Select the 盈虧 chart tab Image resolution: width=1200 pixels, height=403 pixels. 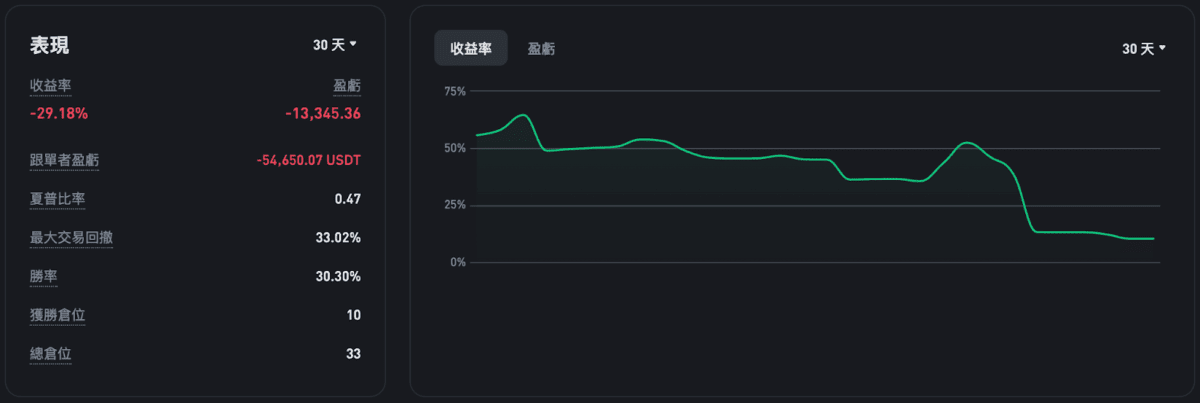tap(542, 48)
